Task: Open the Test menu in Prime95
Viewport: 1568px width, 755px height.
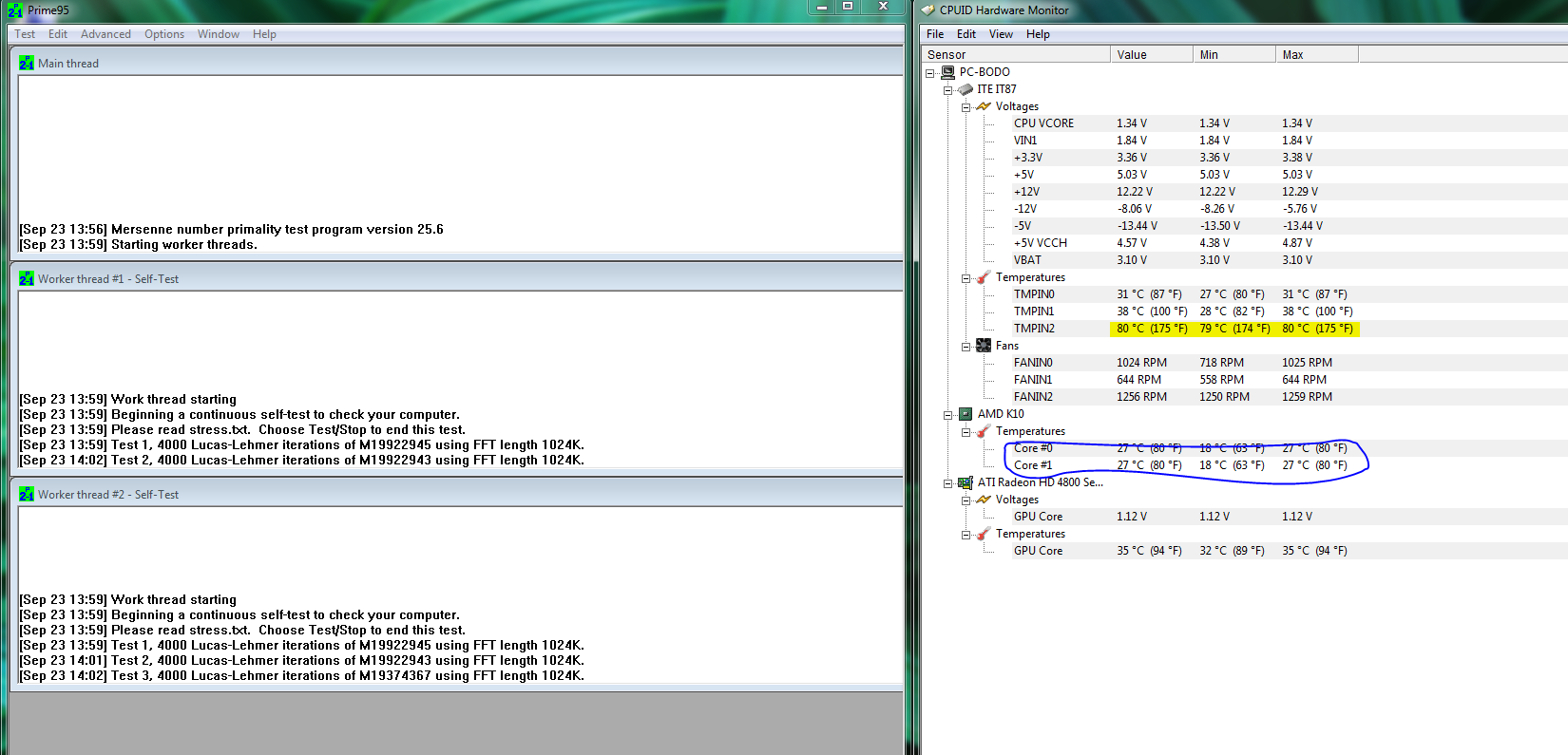Action: click(x=25, y=34)
